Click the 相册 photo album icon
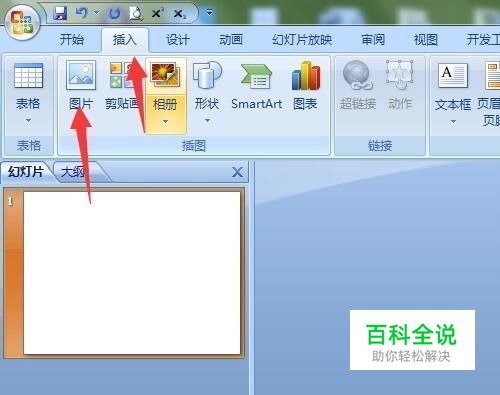Viewport: 500px width, 395px height. (165, 75)
